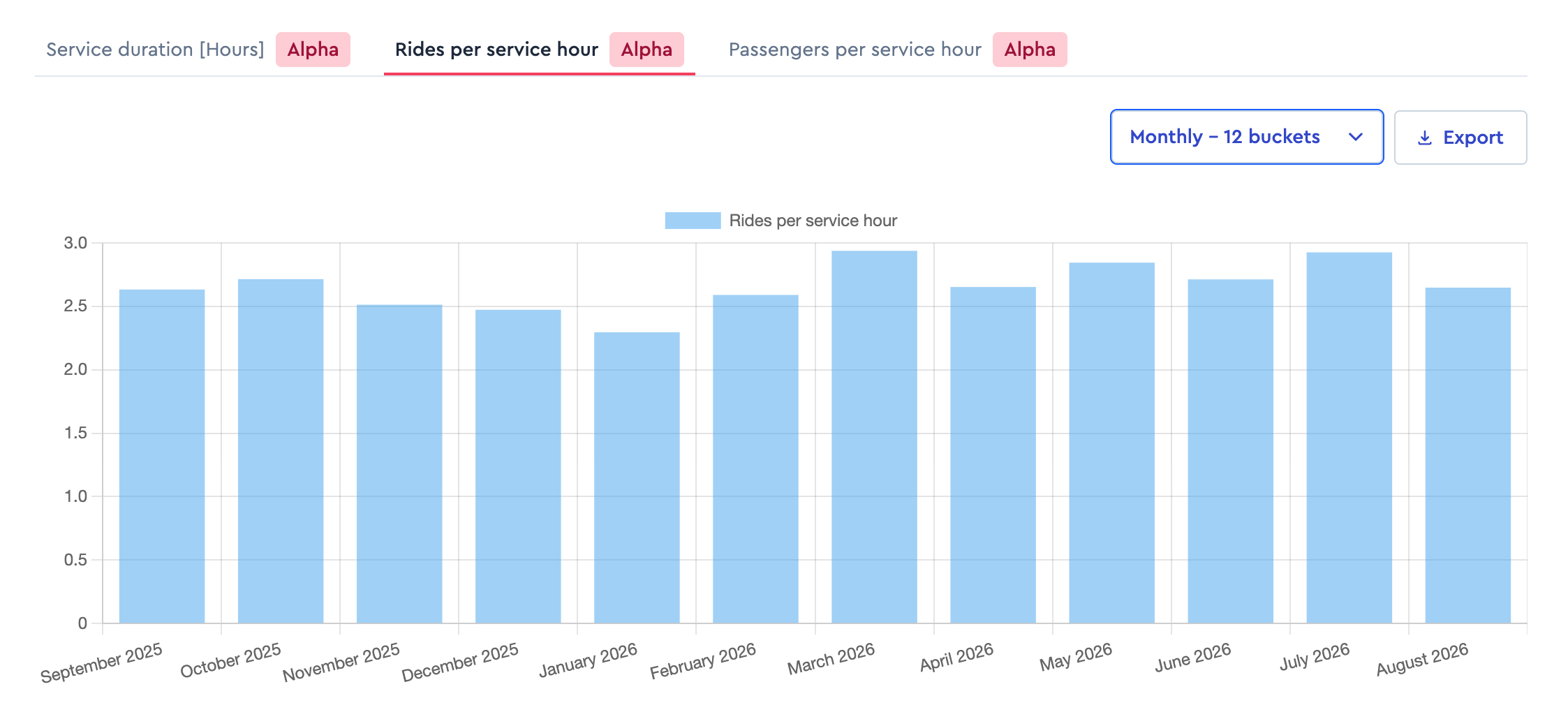The width and height of the screenshot is (1568, 726).
Task: Click the October 2025 bar
Action: tap(281, 451)
